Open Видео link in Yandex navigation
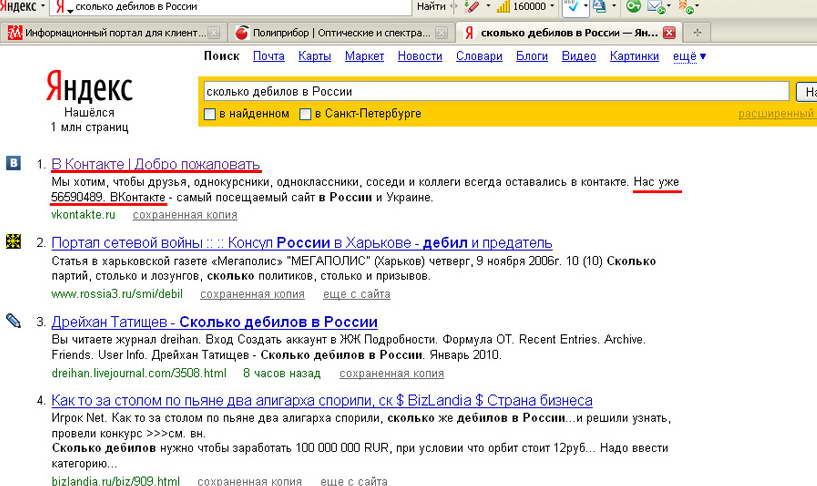 [x=579, y=56]
